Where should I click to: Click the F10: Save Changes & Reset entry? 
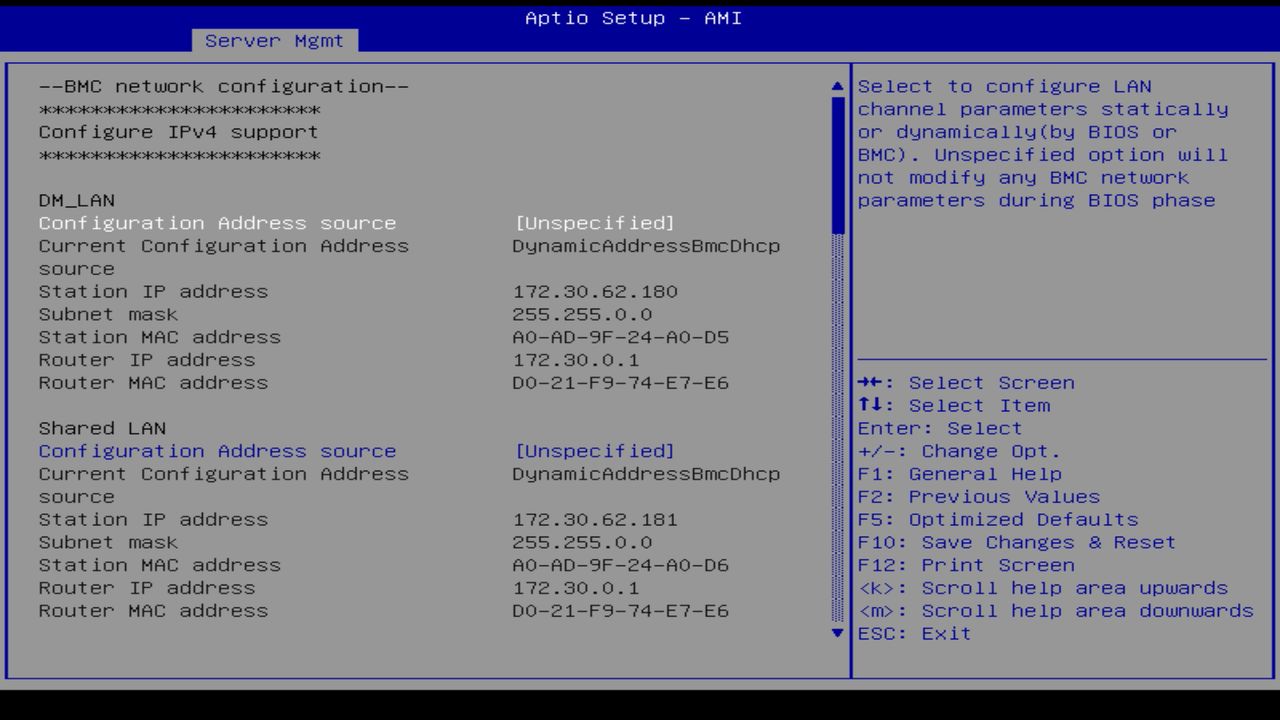(1017, 542)
